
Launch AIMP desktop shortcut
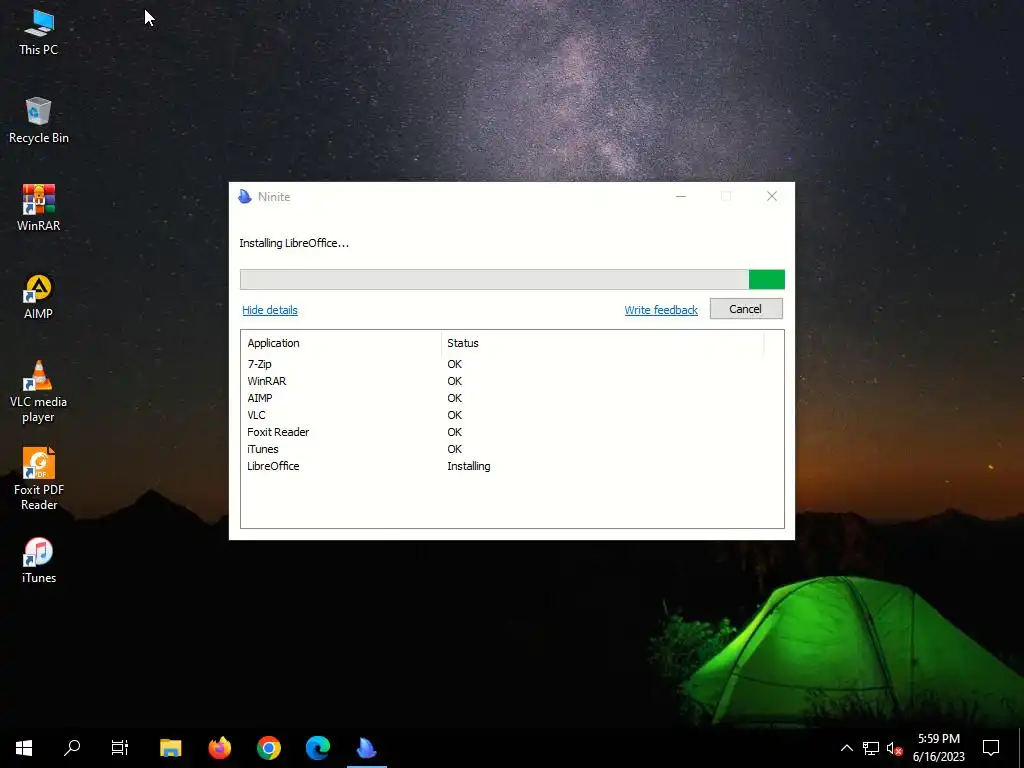(x=39, y=297)
